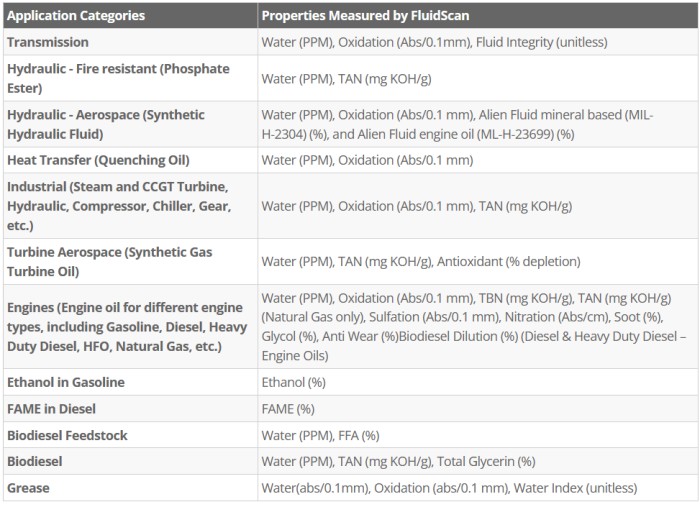
Task: Select the Ethanol in Gasoline cell
Action: [66, 382]
